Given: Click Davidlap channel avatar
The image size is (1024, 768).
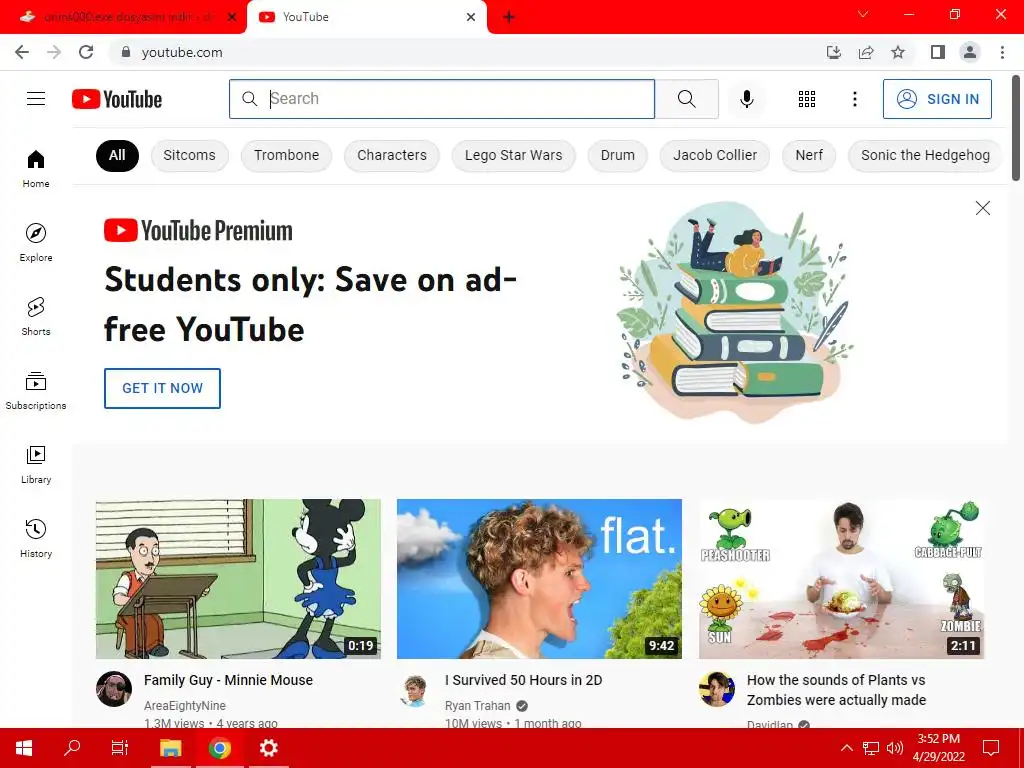Looking at the screenshot, I should coord(716,689).
